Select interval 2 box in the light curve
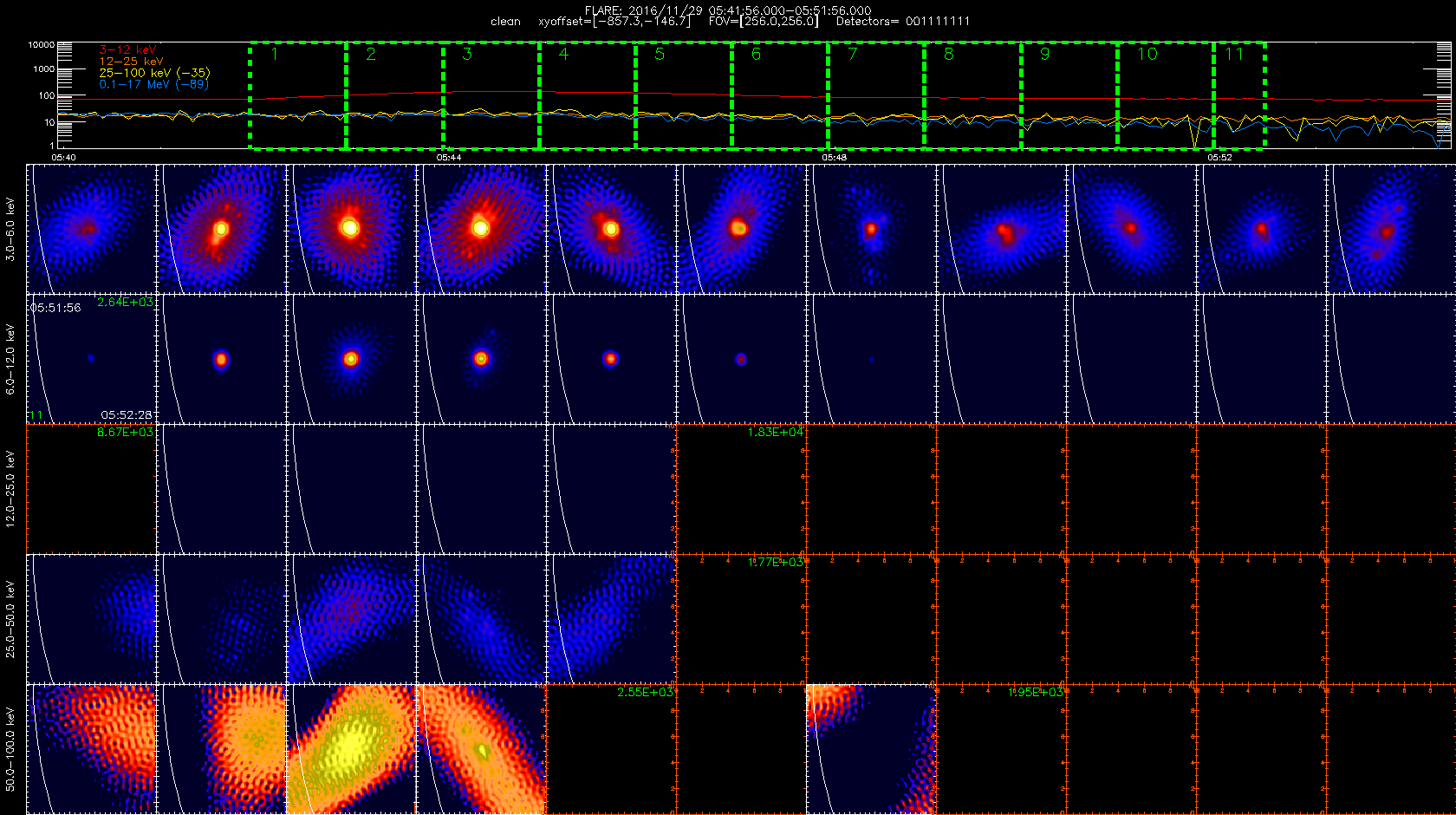This screenshot has height=815, width=1456. pos(394,95)
